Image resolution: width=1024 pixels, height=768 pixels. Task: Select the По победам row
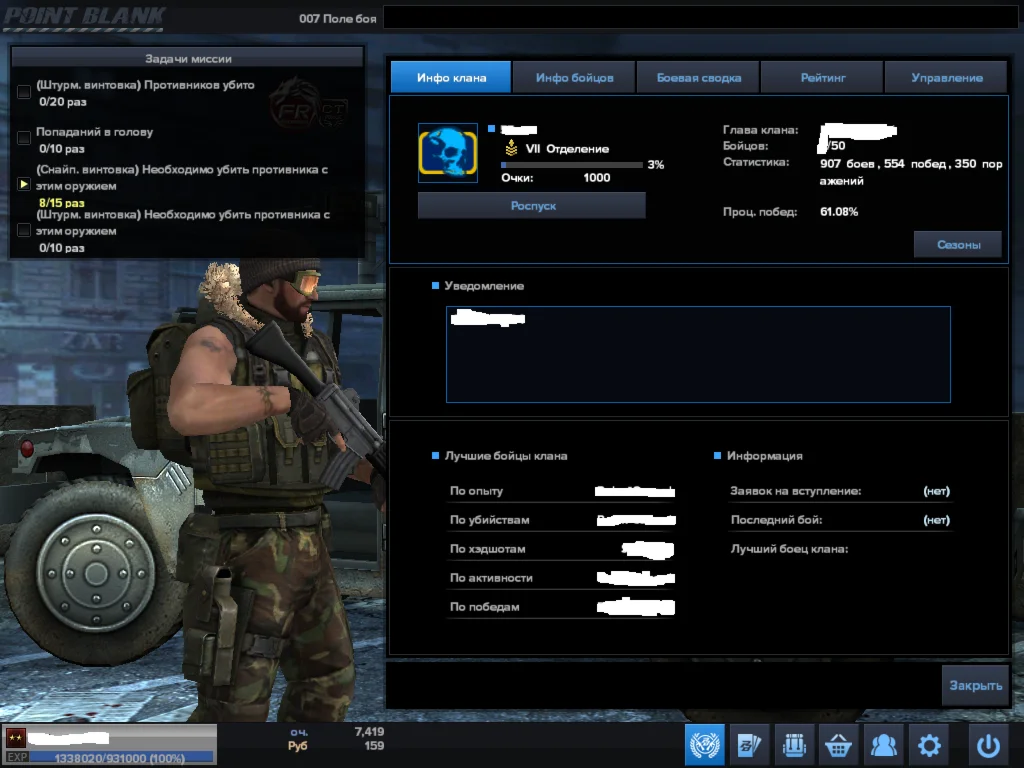coord(562,607)
